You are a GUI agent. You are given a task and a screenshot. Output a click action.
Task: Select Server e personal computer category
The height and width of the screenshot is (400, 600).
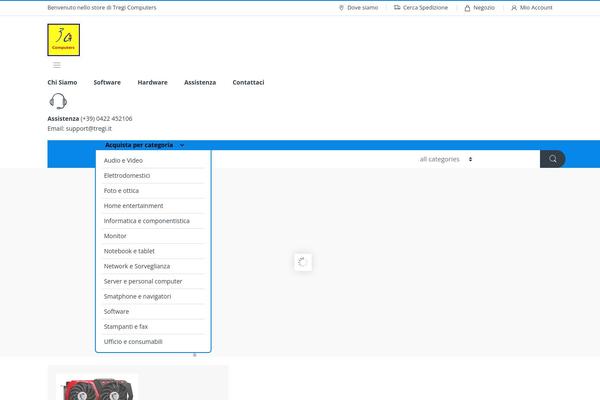coord(153,281)
